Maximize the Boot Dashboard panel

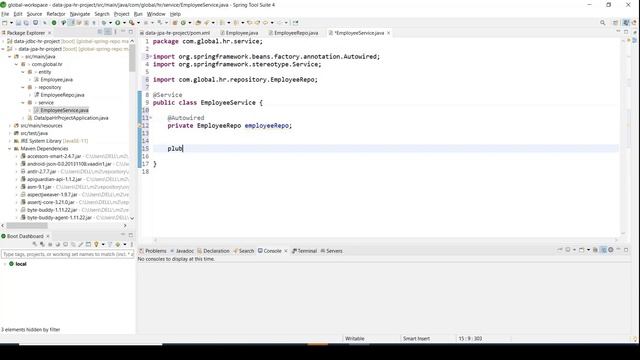click(x=131, y=236)
